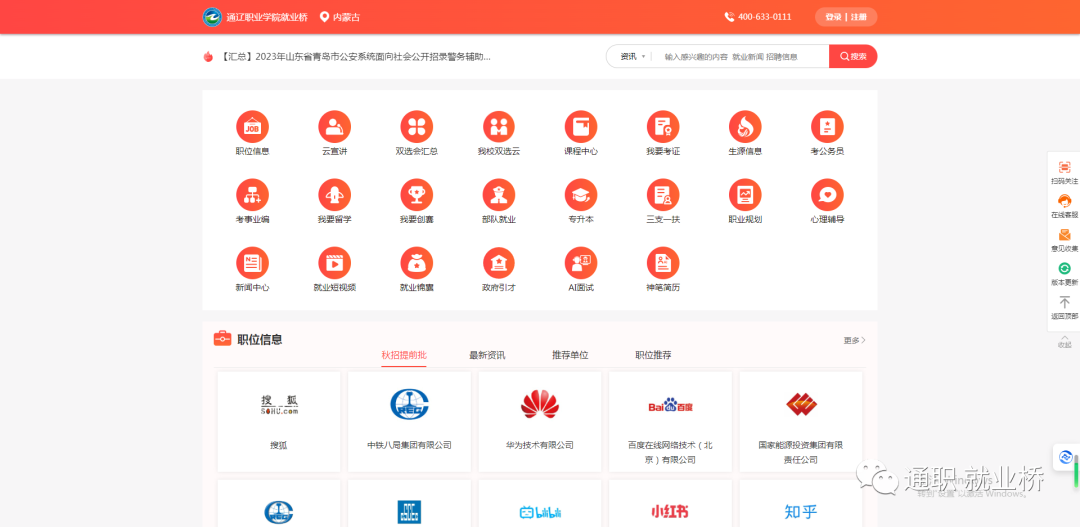
Task: Open the 小红书 company card
Action: 670,504
